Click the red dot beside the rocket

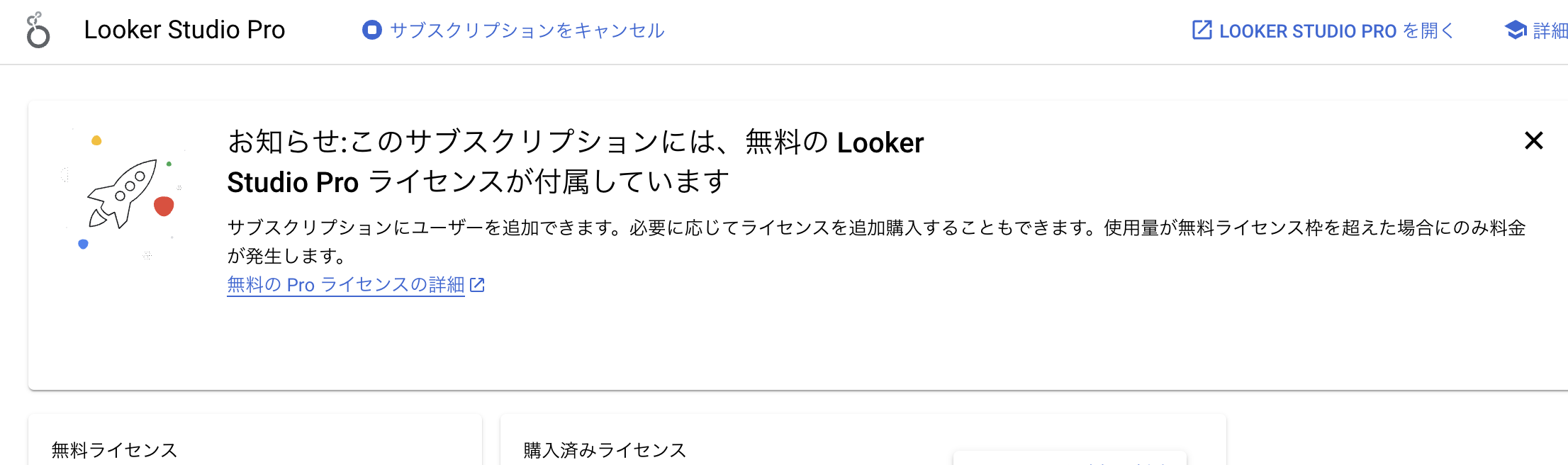[x=164, y=206]
